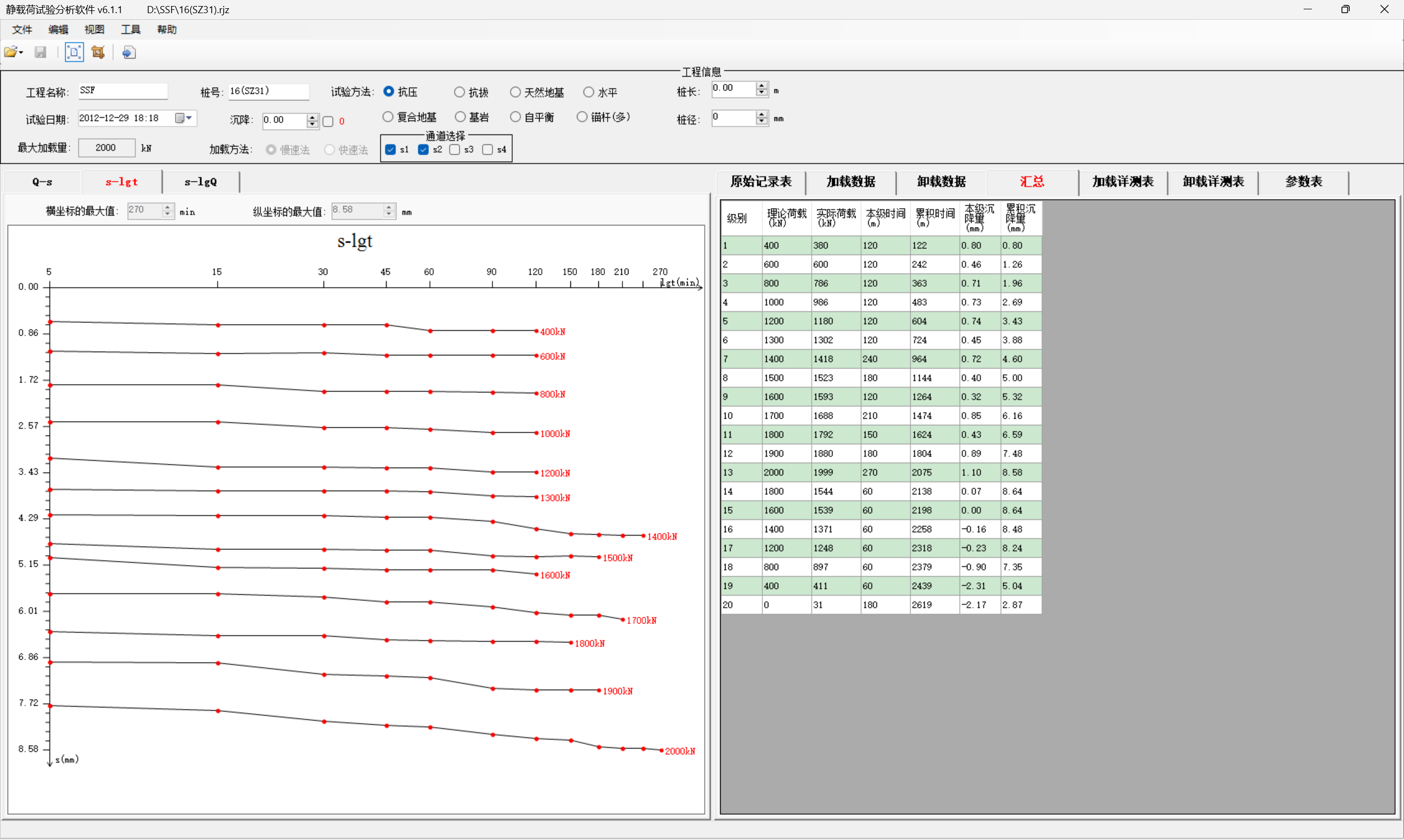Expand the open-file dropdown arrow
The width and height of the screenshot is (1404, 840).
21,53
